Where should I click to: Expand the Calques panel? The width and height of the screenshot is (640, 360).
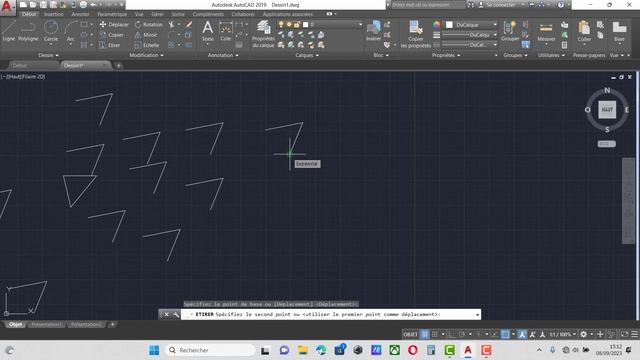click(307, 55)
